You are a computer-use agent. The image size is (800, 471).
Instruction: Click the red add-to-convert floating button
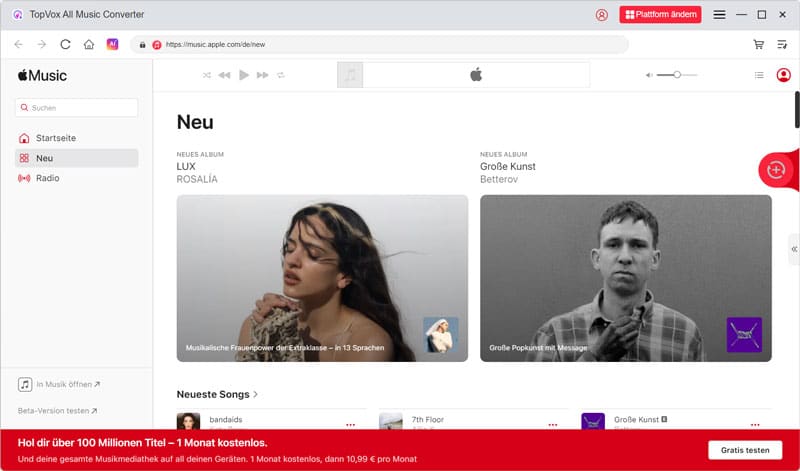[x=776, y=170]
